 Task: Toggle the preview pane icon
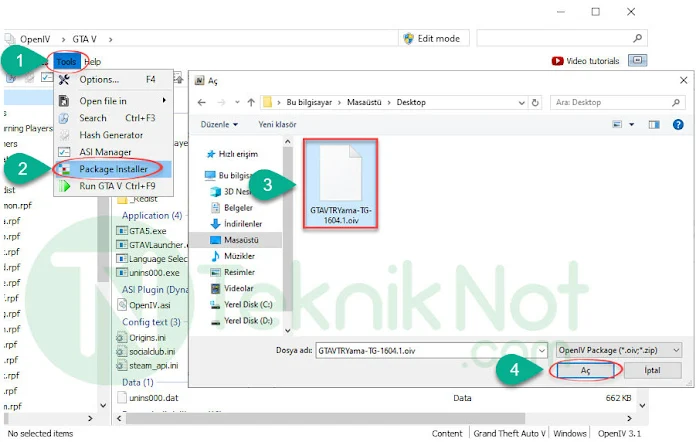pos(654,125)
